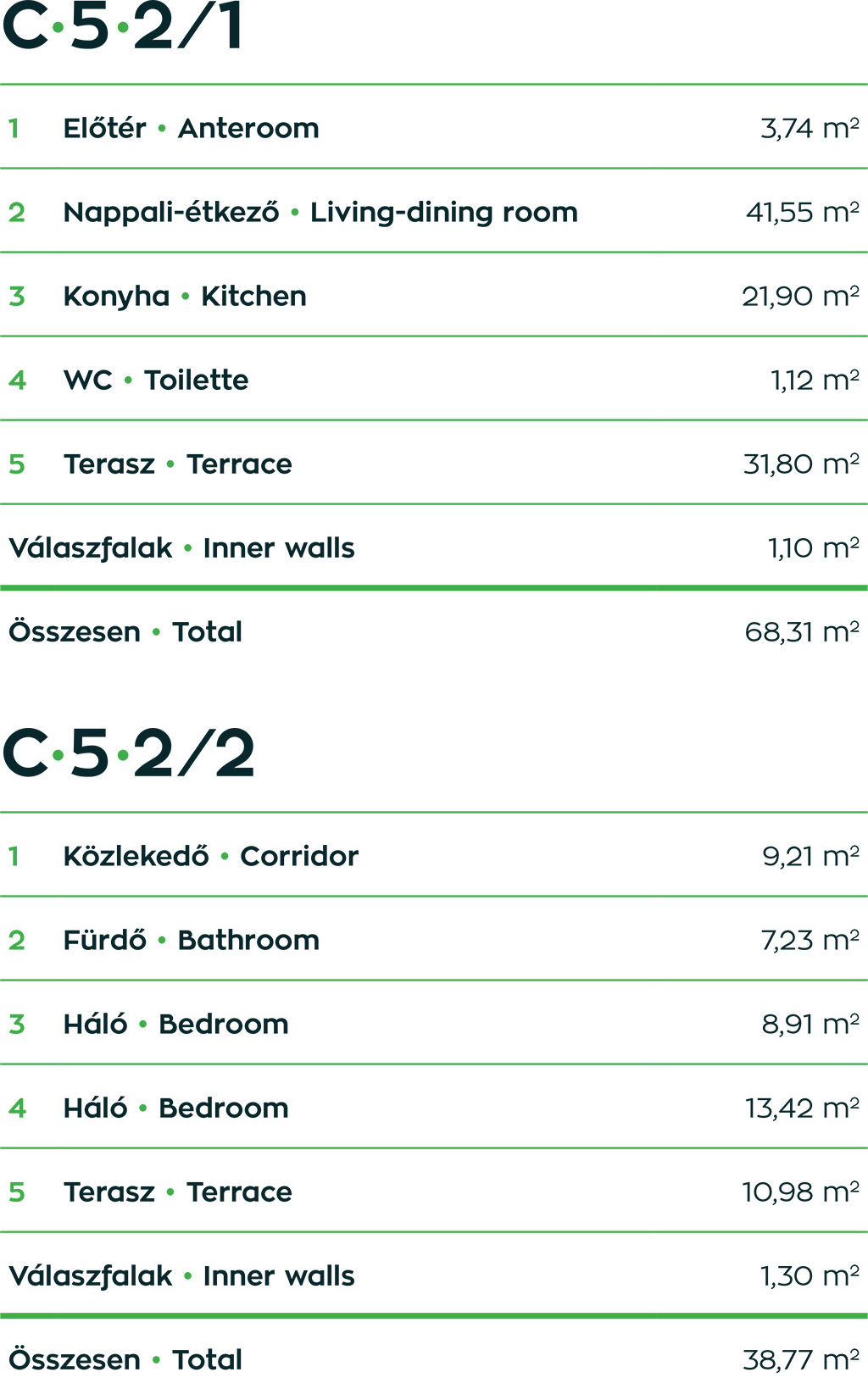Screen dimensions: 868x1400
Task: Click the 1,30 m² inner walls value
Action: [810, 1276]
